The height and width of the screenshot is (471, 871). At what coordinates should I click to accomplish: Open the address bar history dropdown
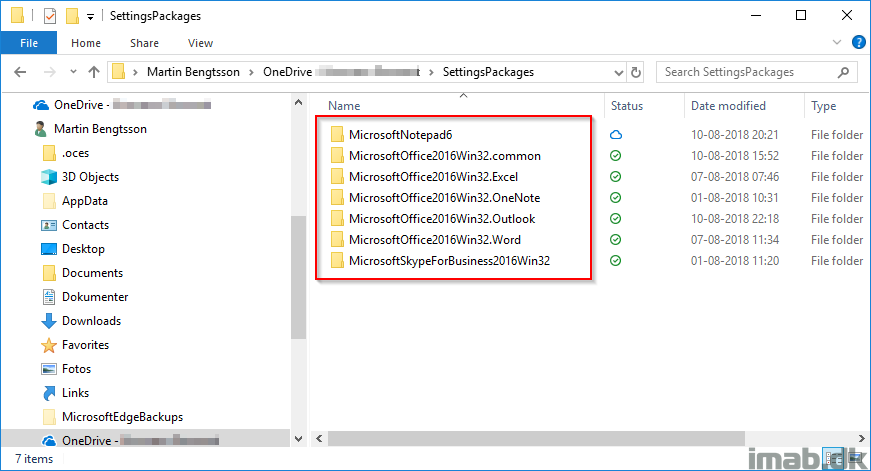(618, 72)
